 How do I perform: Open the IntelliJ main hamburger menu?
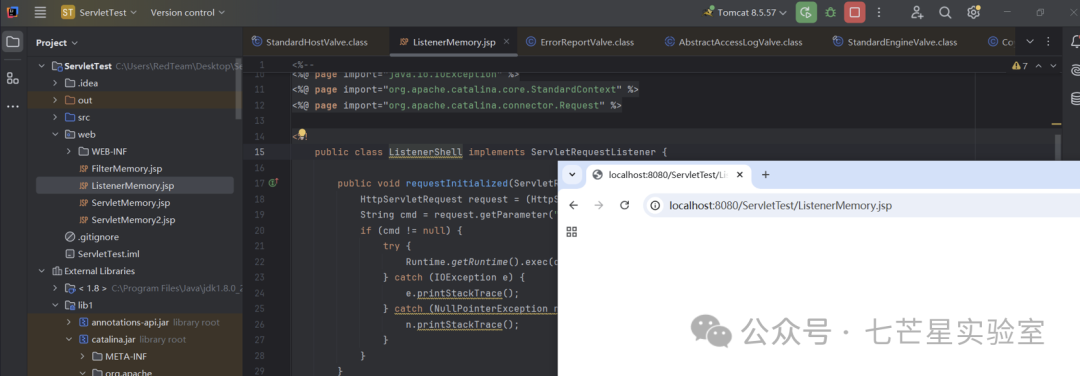tap(41, 12)
